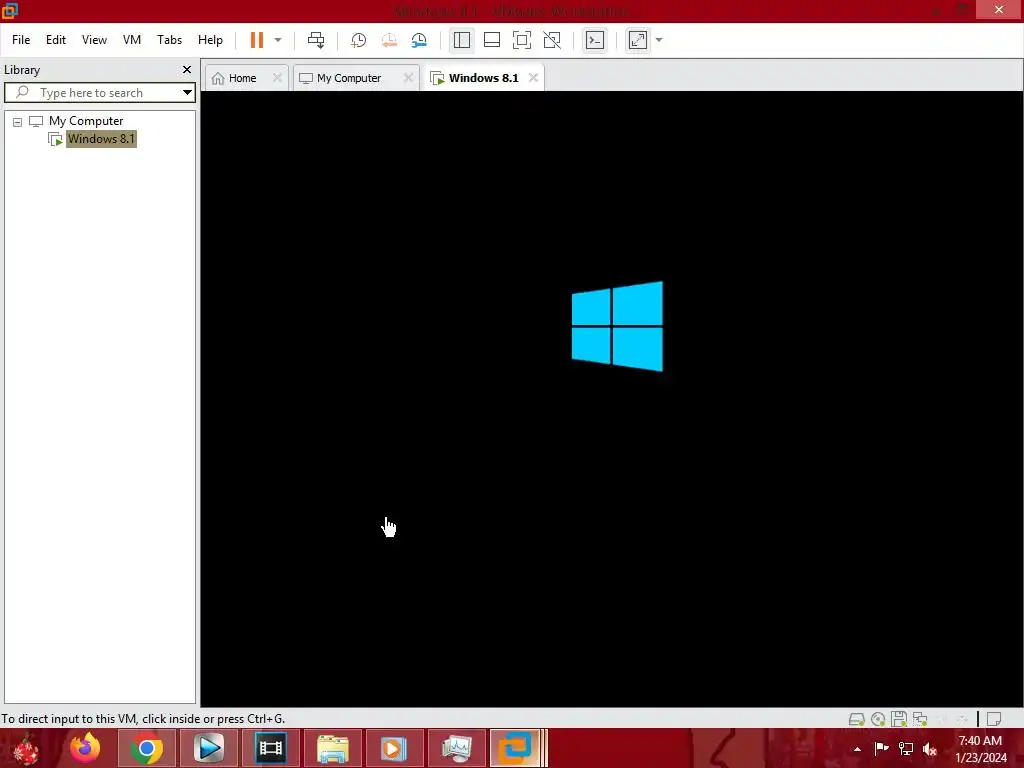Revert the VM to its previous snapshot
The height and width of the screenshot is (768, 1024).
pyautogui.click(x=389, y=40)
